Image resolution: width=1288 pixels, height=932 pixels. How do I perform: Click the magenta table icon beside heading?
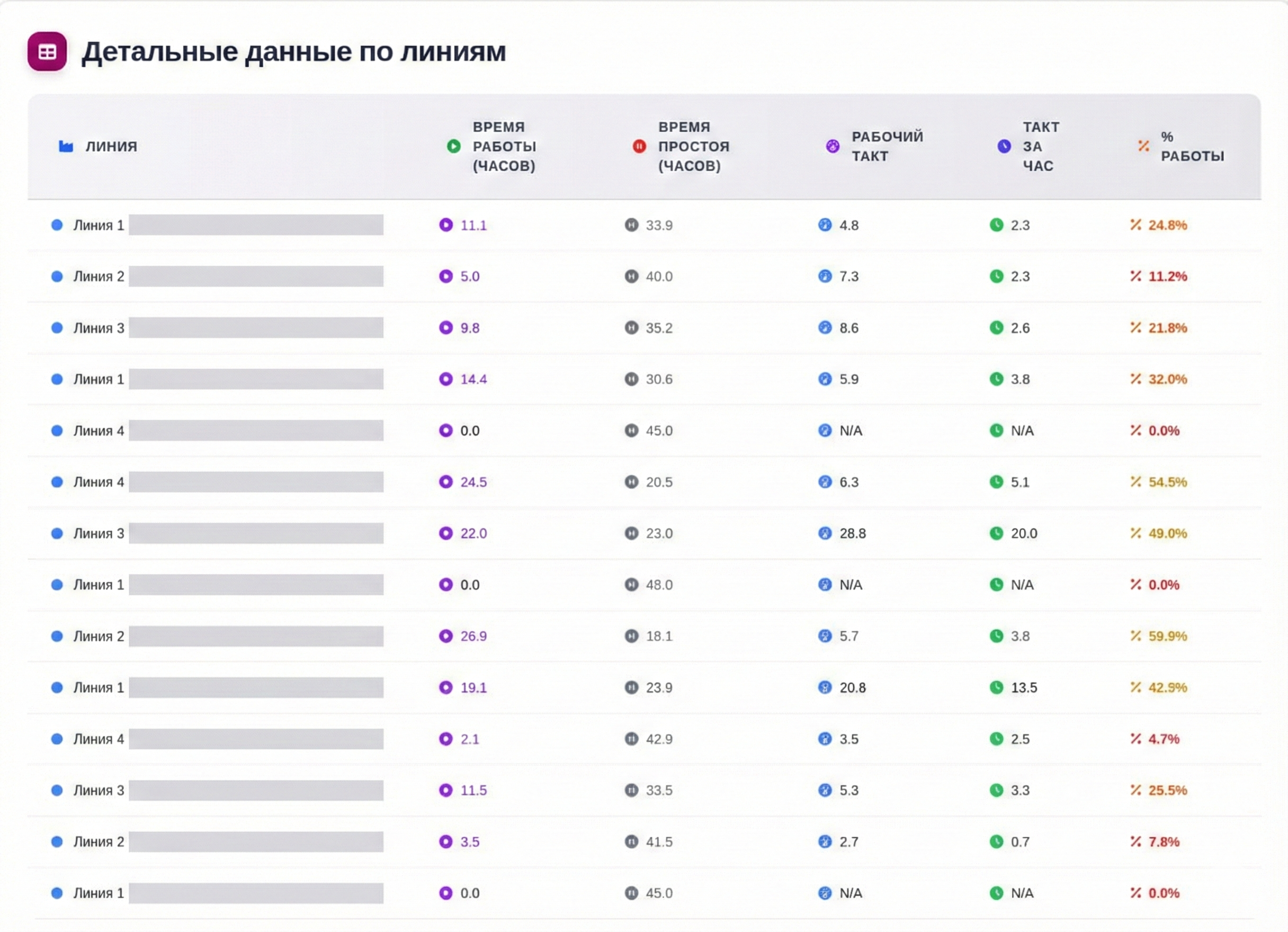[x=47, y=52]
